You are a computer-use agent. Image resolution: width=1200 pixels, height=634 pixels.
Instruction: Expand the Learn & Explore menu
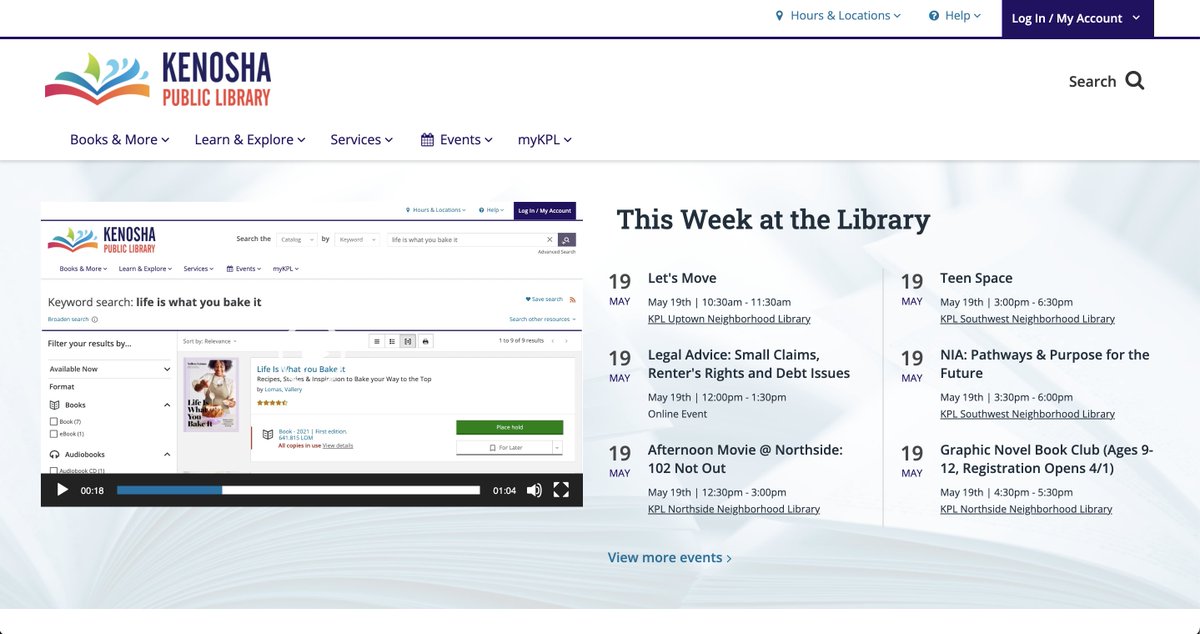(x=250, y=140)
